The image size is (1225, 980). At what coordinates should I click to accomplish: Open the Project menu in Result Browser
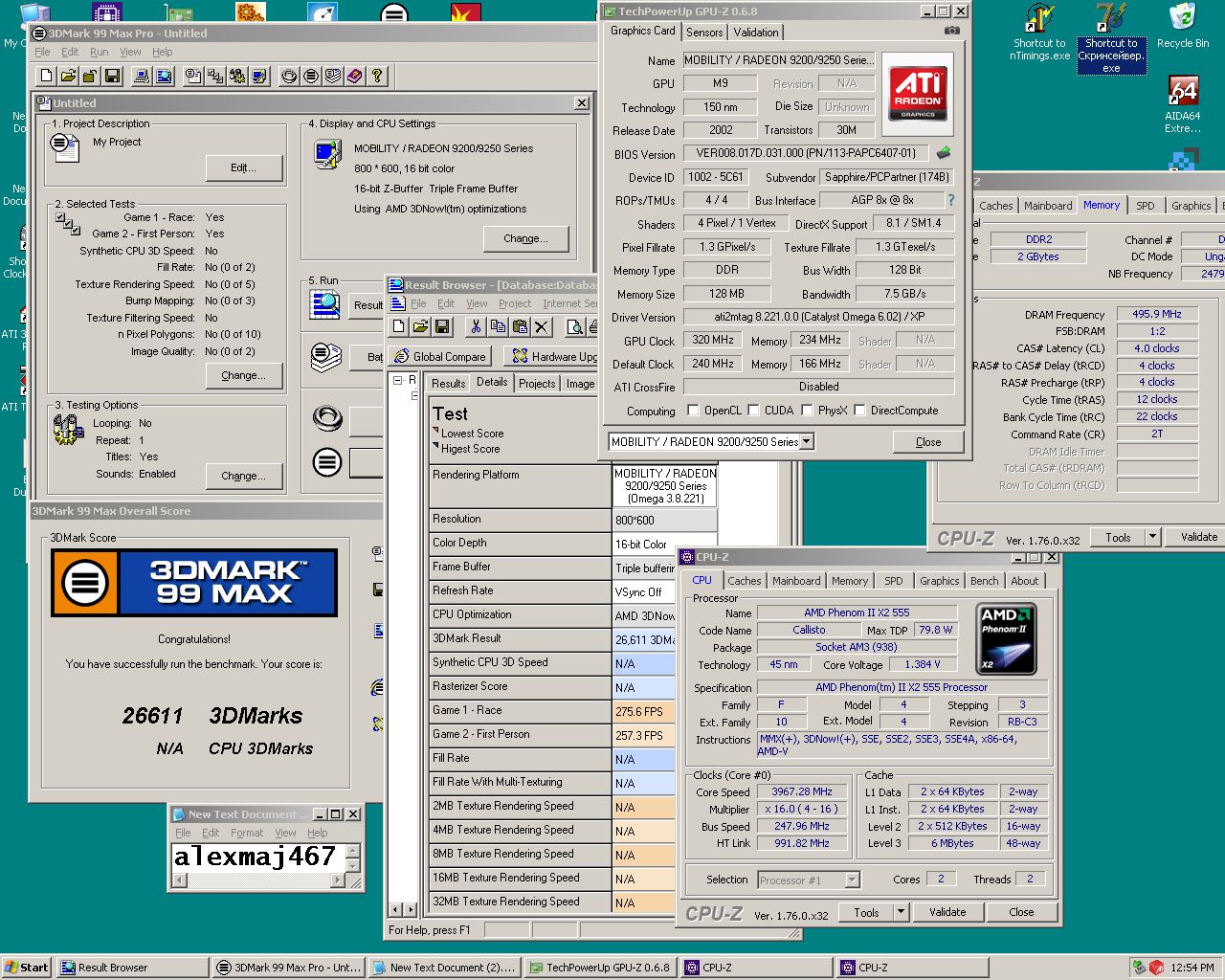click(514, 303)
